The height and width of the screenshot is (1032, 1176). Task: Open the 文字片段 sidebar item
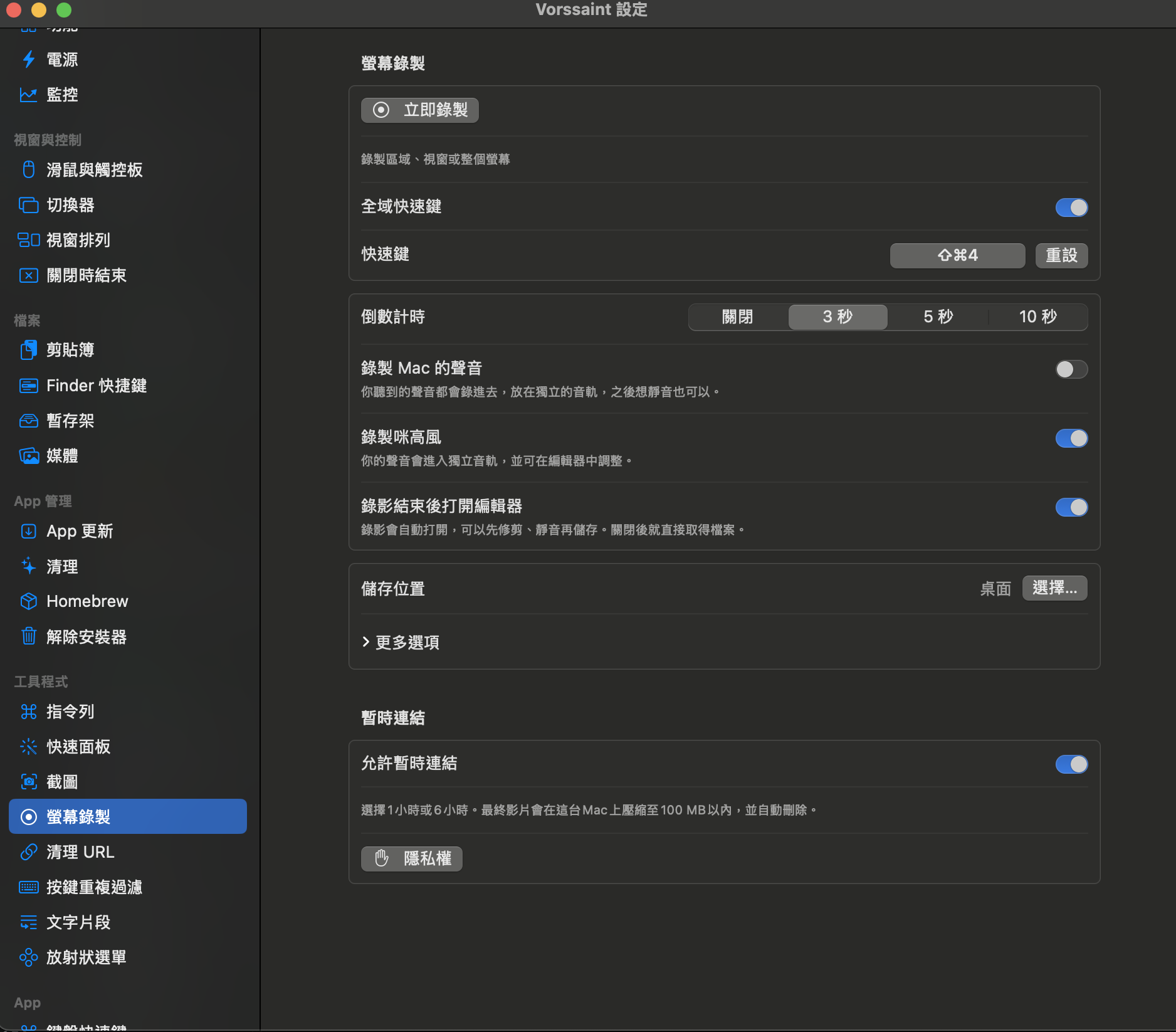(x=128, y=922)
